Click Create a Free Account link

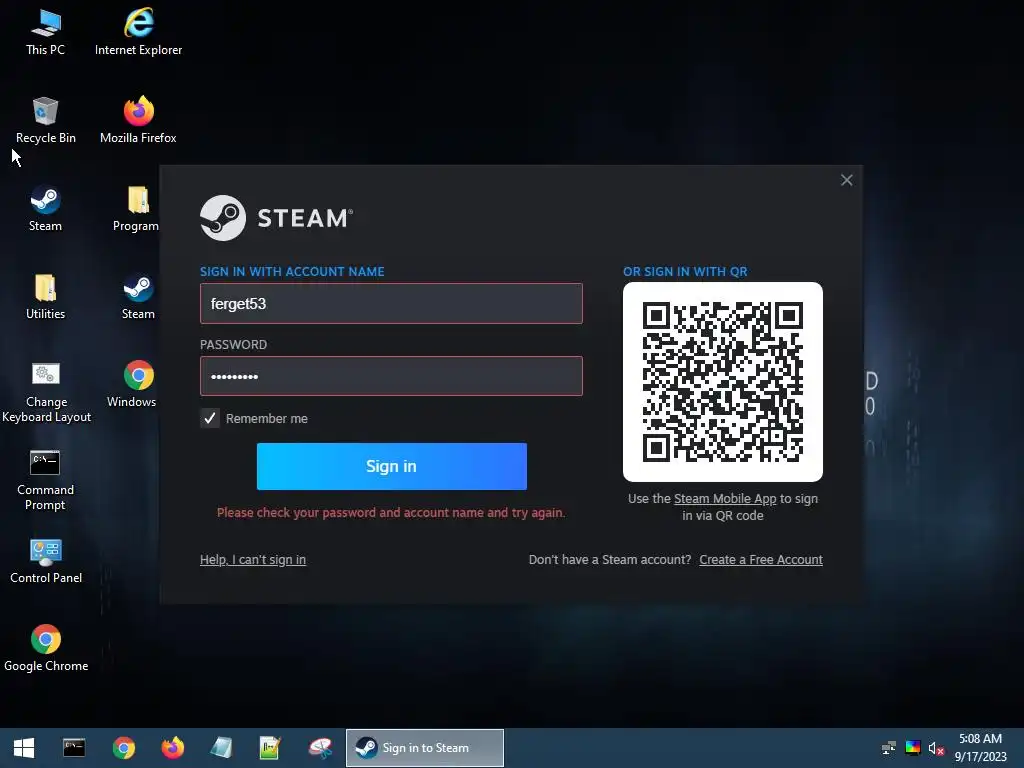[x=761, y=560]
